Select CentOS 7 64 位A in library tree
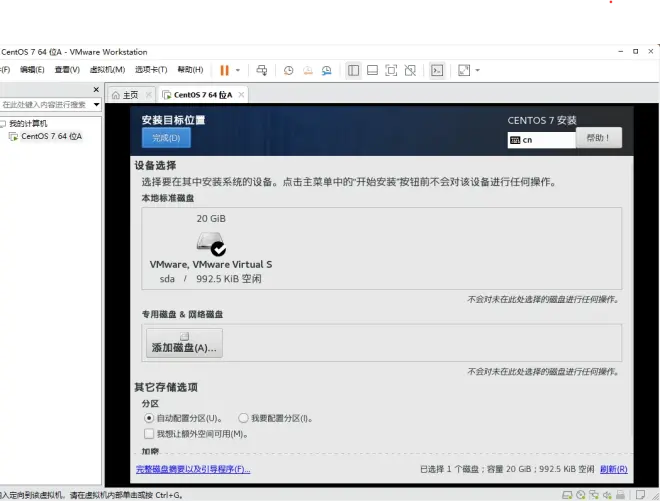Viewport: 660px width, 501px height. tap(51, 136)
